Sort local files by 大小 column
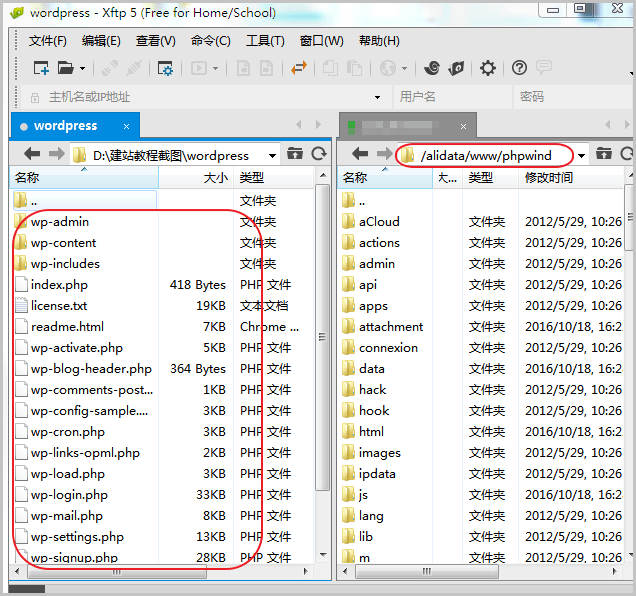 pyautogui.click(x=215, y=177)
